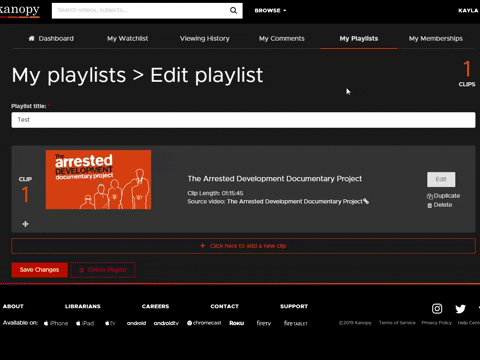Click the androidtv logo in footer

coord(166,323)
